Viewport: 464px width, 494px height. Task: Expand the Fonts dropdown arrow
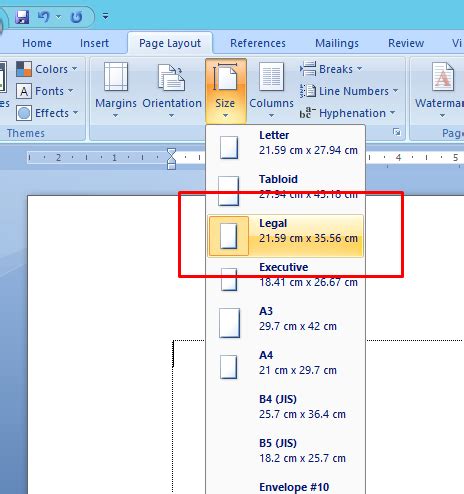(71, 90)
